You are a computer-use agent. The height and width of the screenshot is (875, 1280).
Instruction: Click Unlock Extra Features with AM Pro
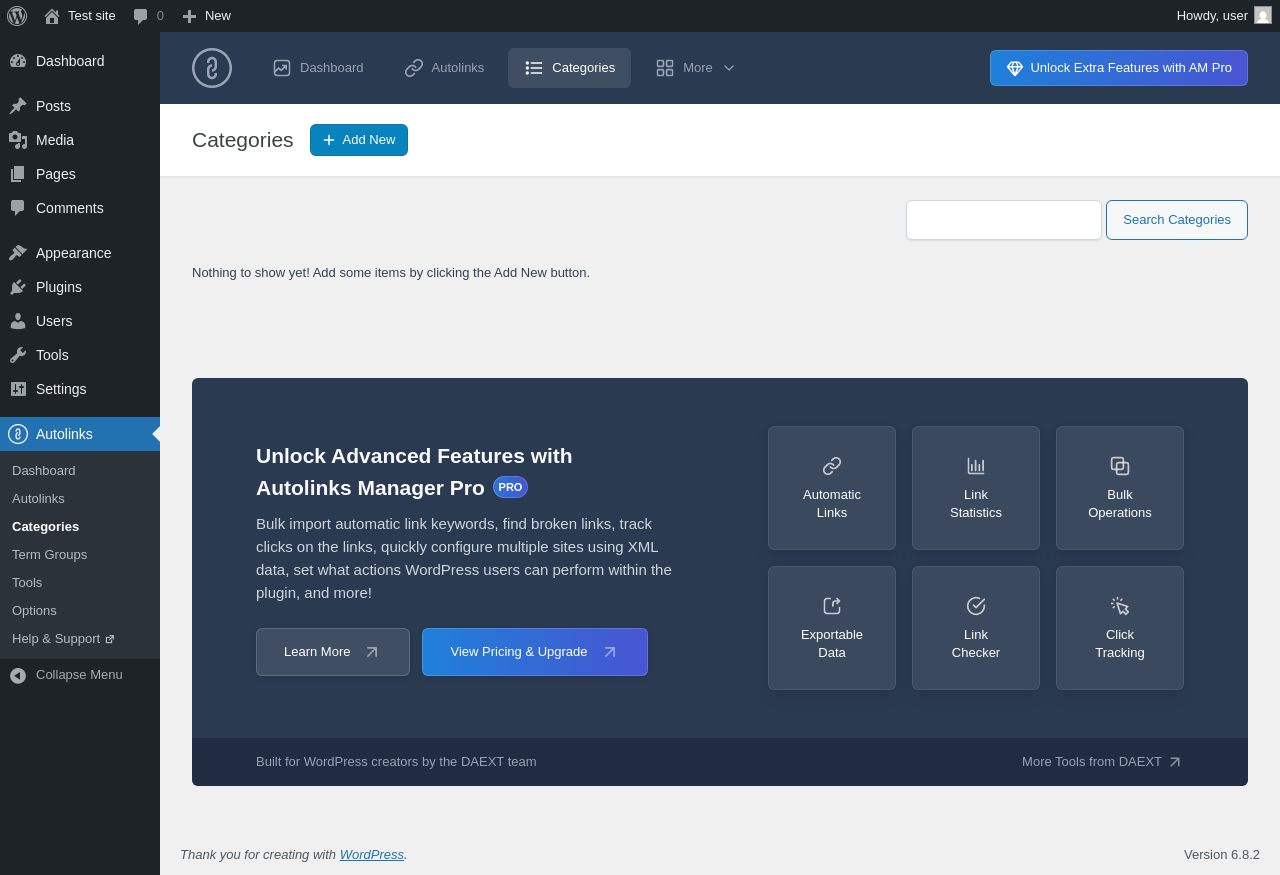pyautogui.click(x=1119, y=68)
